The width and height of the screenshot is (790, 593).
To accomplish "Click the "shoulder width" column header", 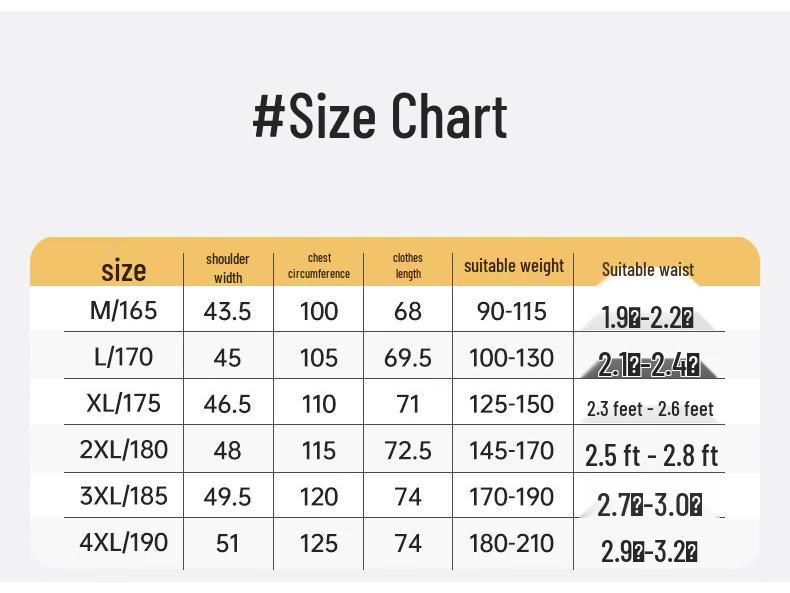I will pyautogui.click(x=227, y=268).
